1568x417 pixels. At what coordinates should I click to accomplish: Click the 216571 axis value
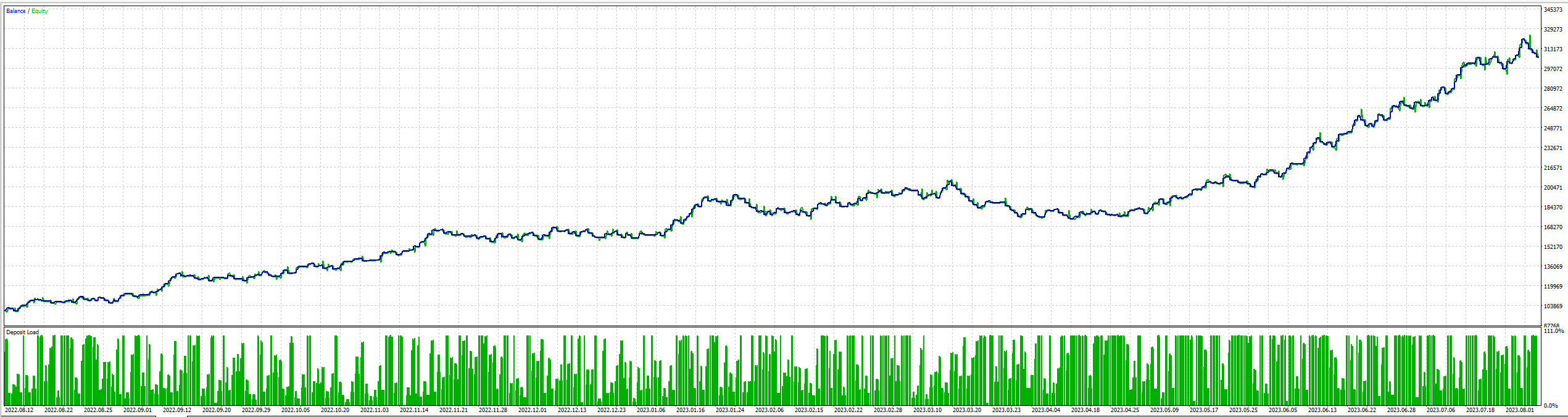pos(1553,168)
